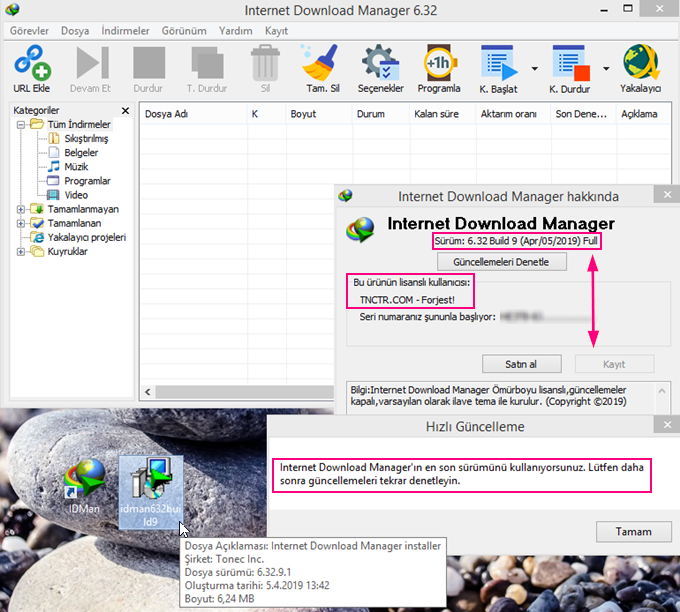
Task: Click Tamam in Hızlı Güncelleme dialog
Action: [x=634, y=532]
